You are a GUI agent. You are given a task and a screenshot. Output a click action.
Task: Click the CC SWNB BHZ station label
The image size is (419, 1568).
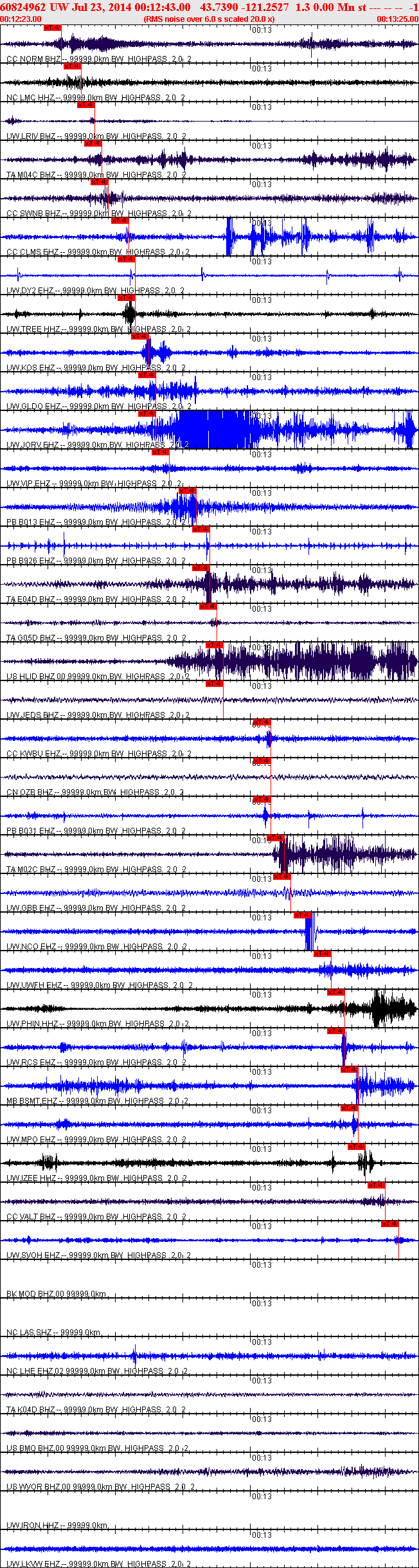pos(98,214)
